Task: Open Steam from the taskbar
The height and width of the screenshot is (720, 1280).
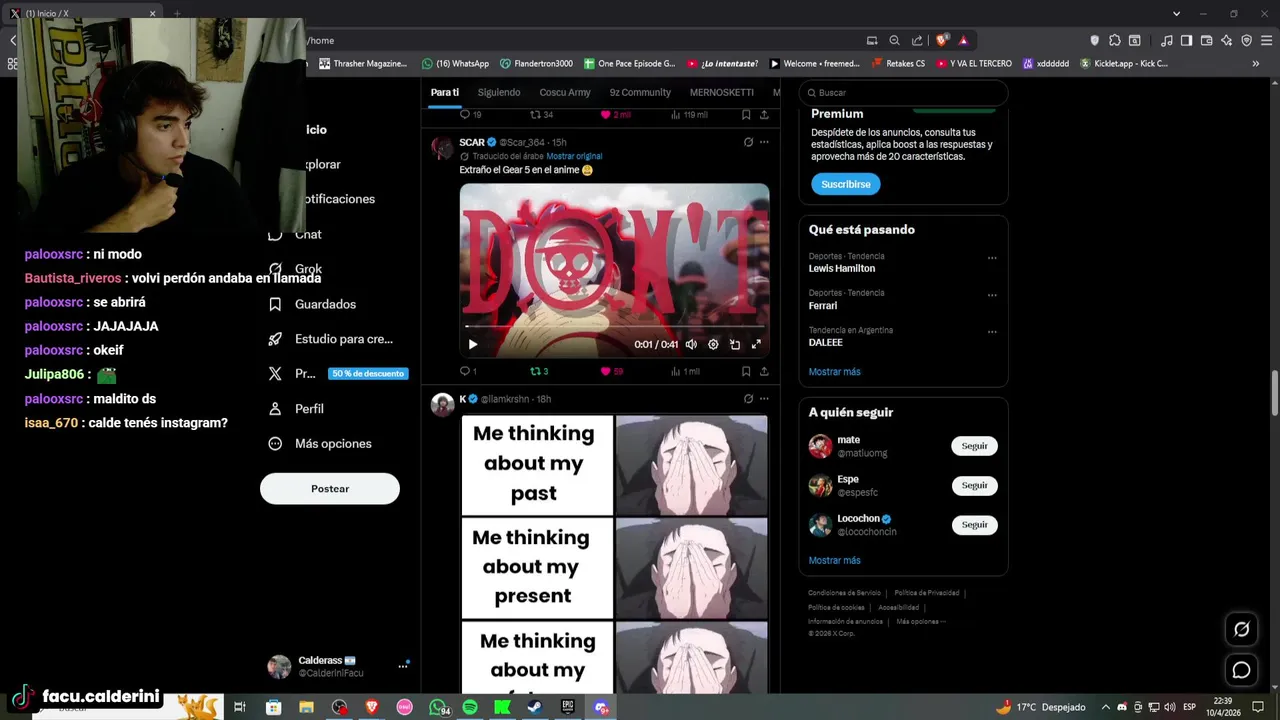Action: 535,707
